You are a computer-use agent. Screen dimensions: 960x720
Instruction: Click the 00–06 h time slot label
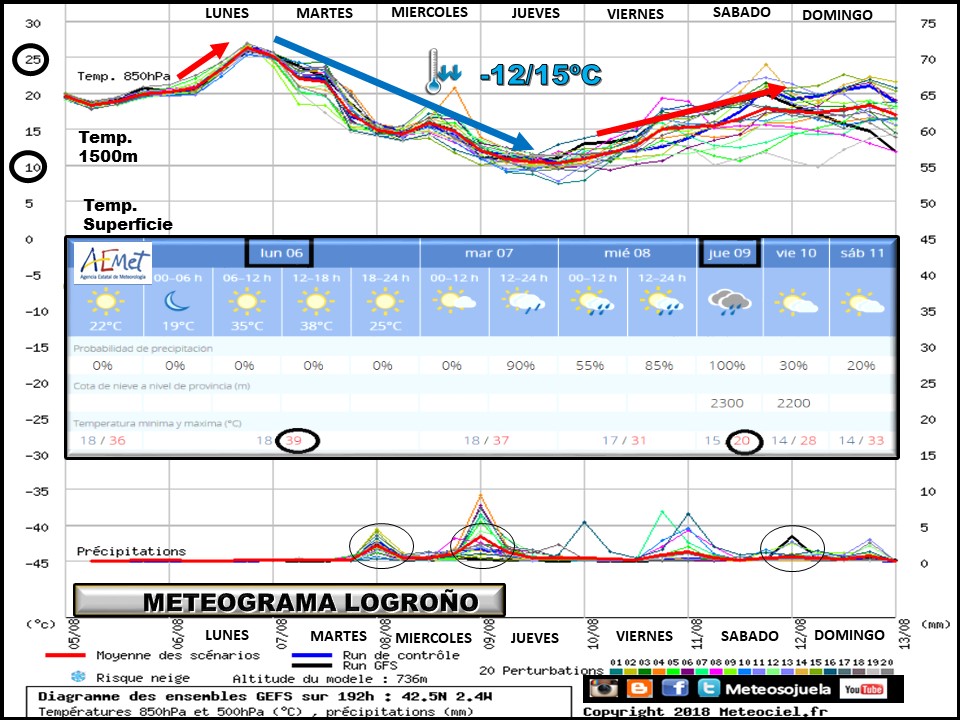[178, 277]
